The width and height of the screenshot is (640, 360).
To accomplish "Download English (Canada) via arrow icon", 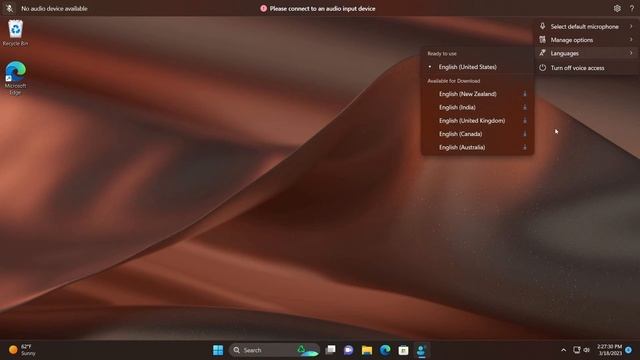I will [525, 134].
